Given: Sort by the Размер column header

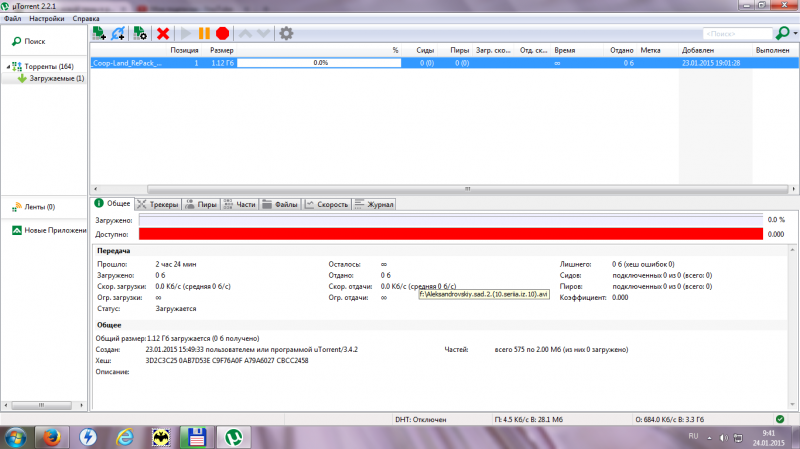Looking at the screenshot, I should 221,50.
